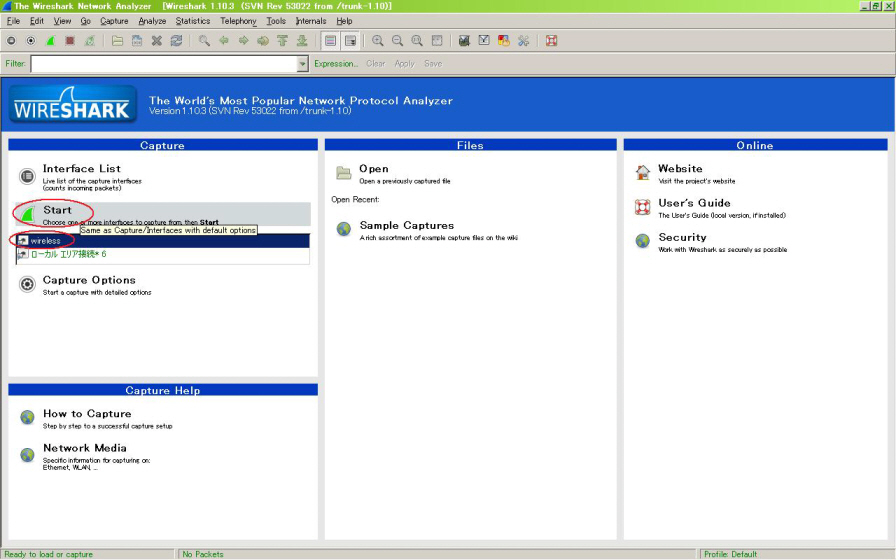Click the close capture file X icon
The image size is (896, 560).
point(157,41)
